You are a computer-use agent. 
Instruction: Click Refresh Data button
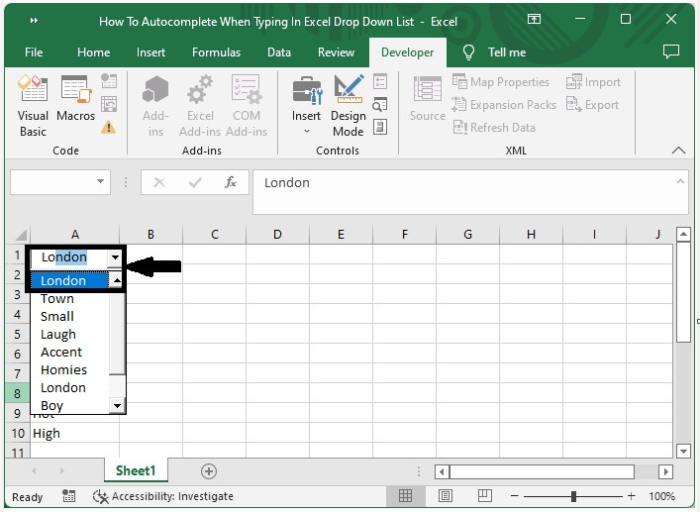click(494, 127)
